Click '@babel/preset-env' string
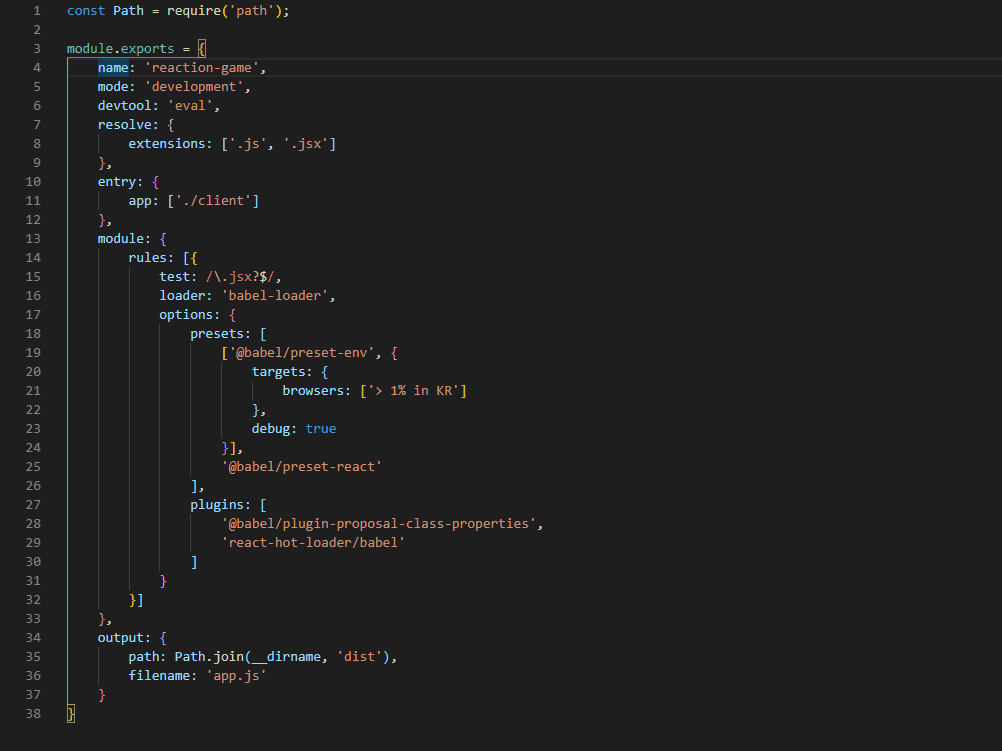This screenshot has height=751, width=1002. tap(302, 353)
